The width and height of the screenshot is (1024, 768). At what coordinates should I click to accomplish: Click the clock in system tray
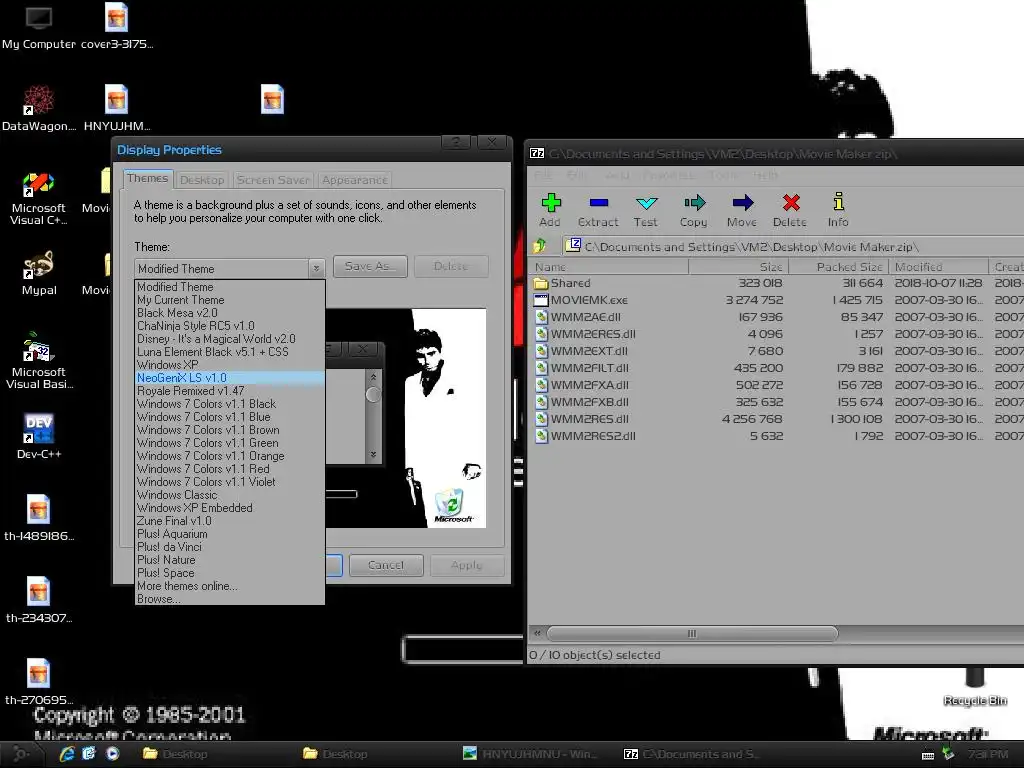(987, 754)
